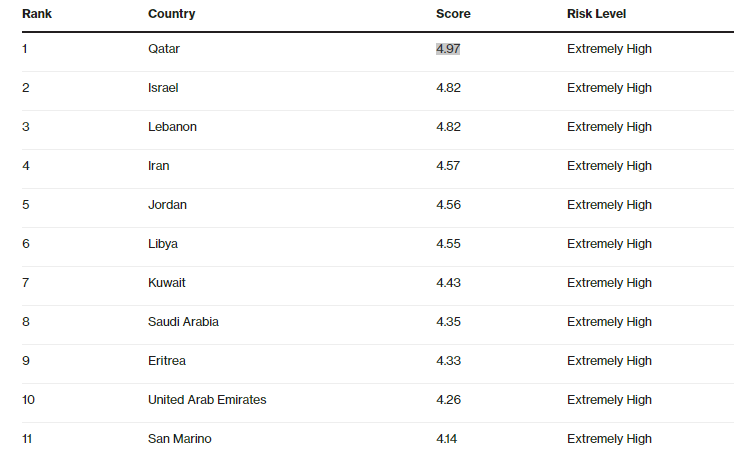The image size is (734, 460).
Task: Click San Marino's score 4.14
Action: click(x=447, y=439)
